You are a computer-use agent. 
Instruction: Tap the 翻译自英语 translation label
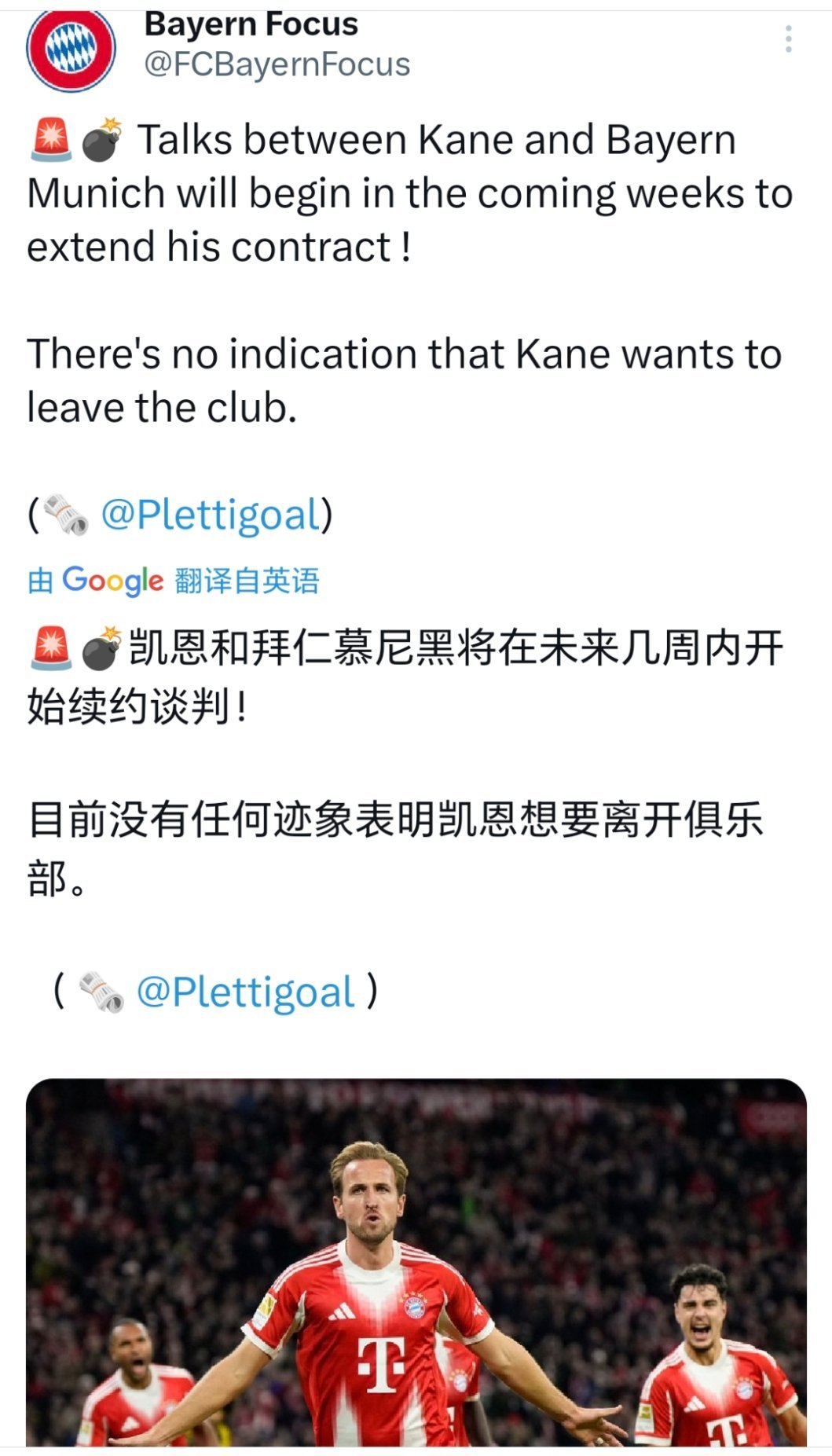(x=247, y=581)
